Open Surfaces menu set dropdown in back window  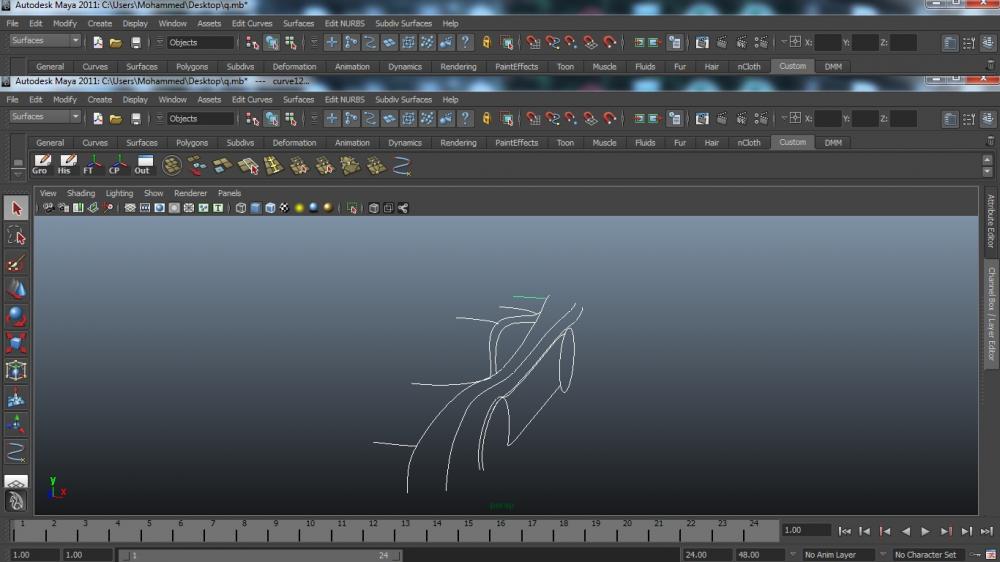click(45, 41)
